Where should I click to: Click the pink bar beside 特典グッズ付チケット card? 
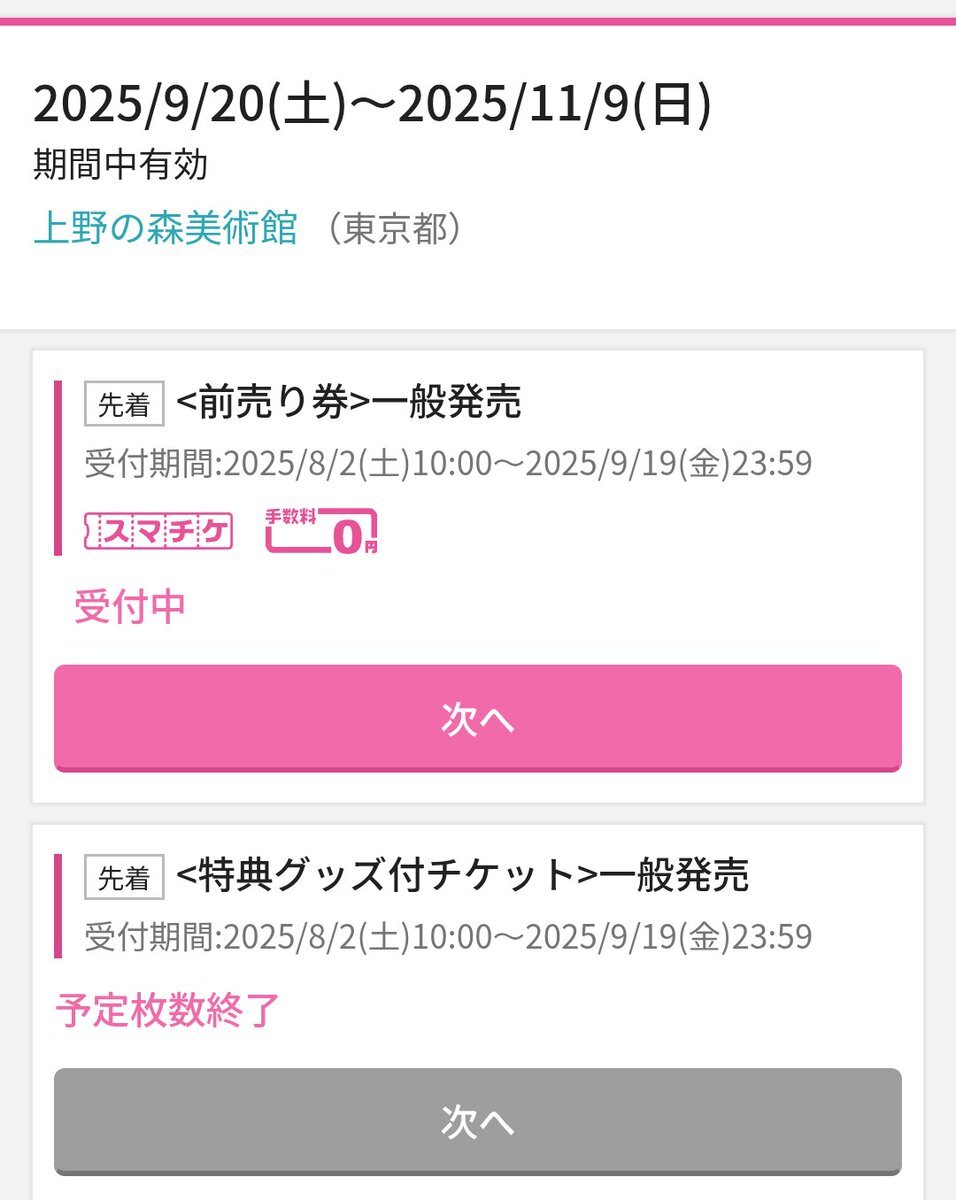pos(58,905)
